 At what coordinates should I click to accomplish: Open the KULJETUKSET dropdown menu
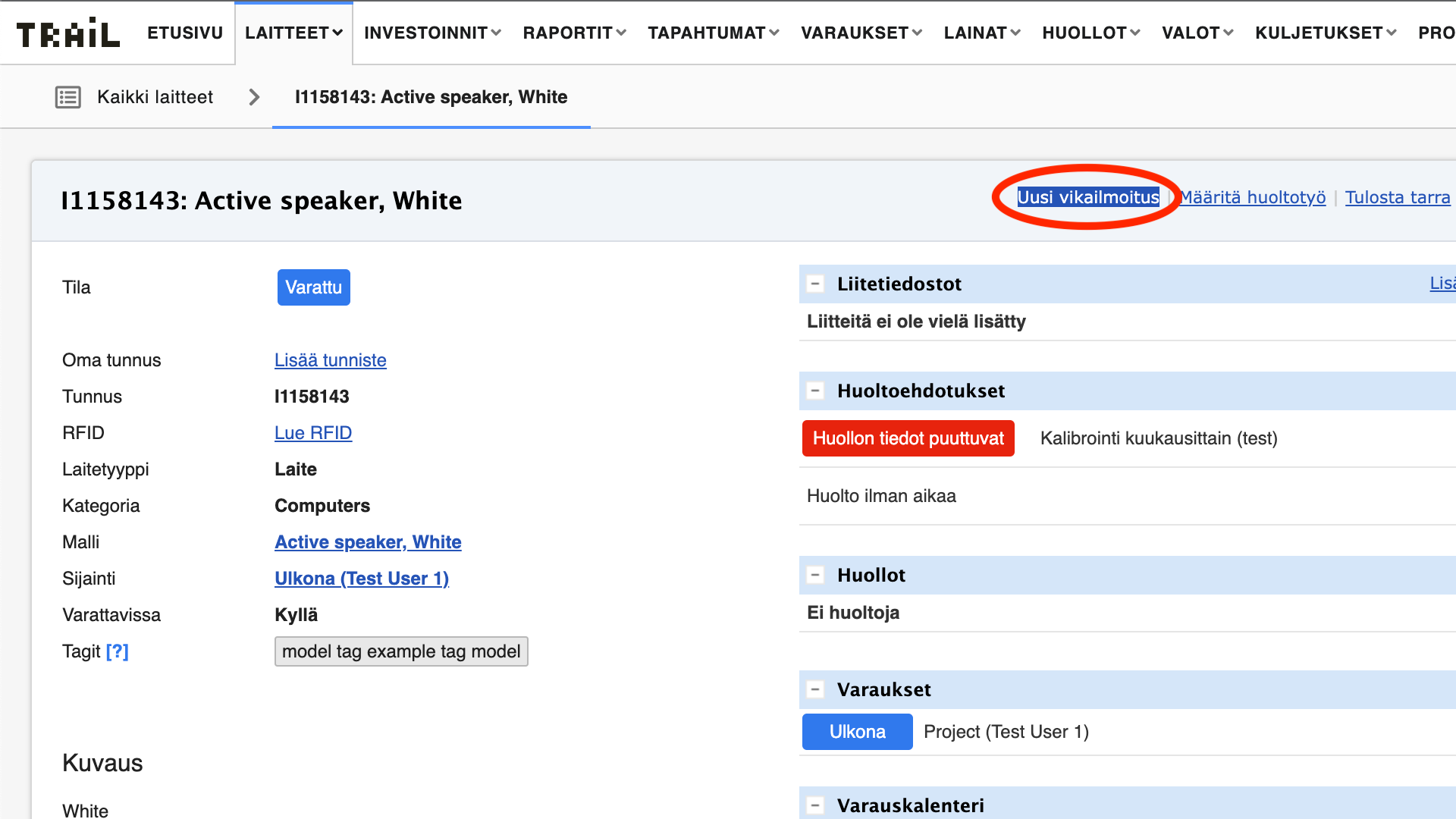(x=1326, y=33)
